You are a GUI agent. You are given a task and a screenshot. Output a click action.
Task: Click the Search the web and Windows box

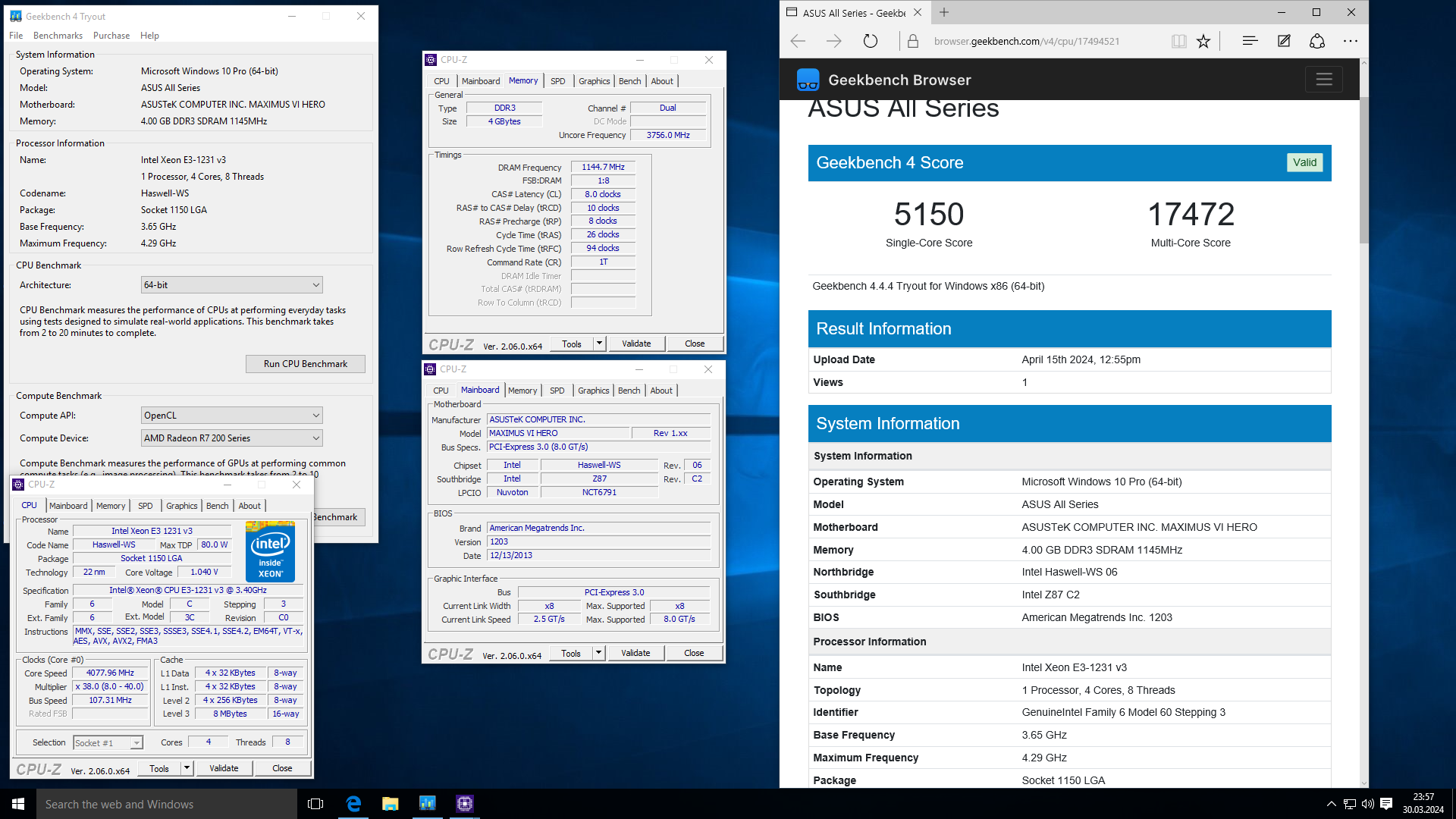point(167,804)
